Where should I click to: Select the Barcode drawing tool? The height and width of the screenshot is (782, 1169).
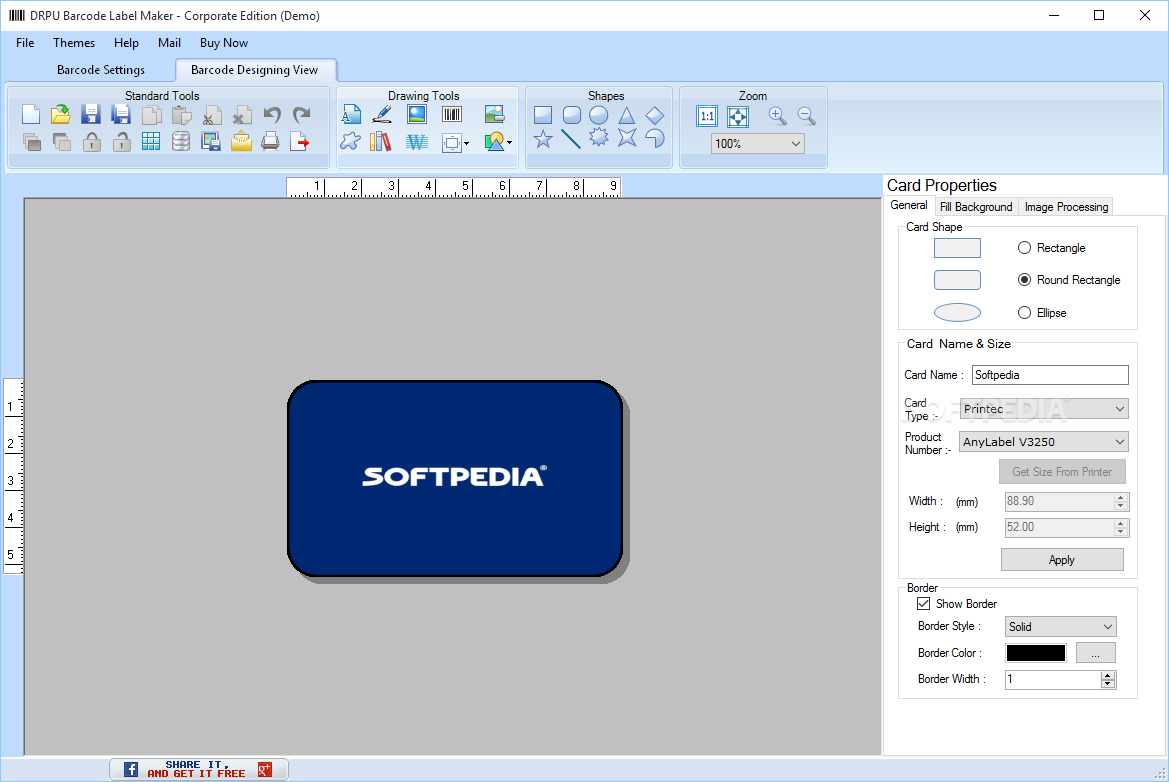452,115
